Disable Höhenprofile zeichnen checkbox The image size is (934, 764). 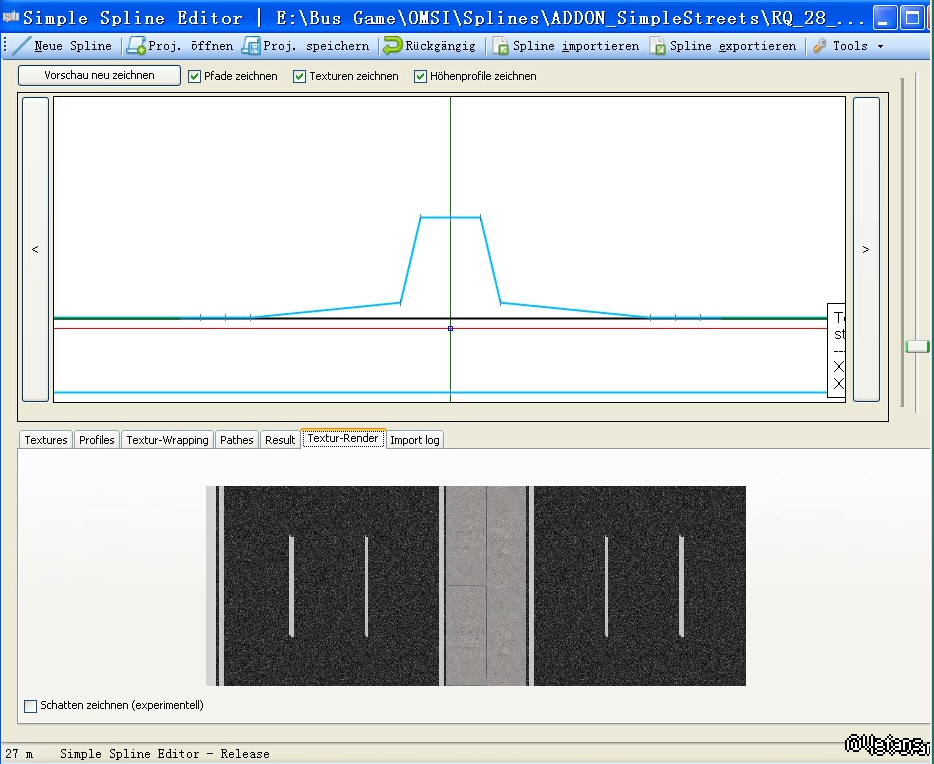(x=421, y=76)
